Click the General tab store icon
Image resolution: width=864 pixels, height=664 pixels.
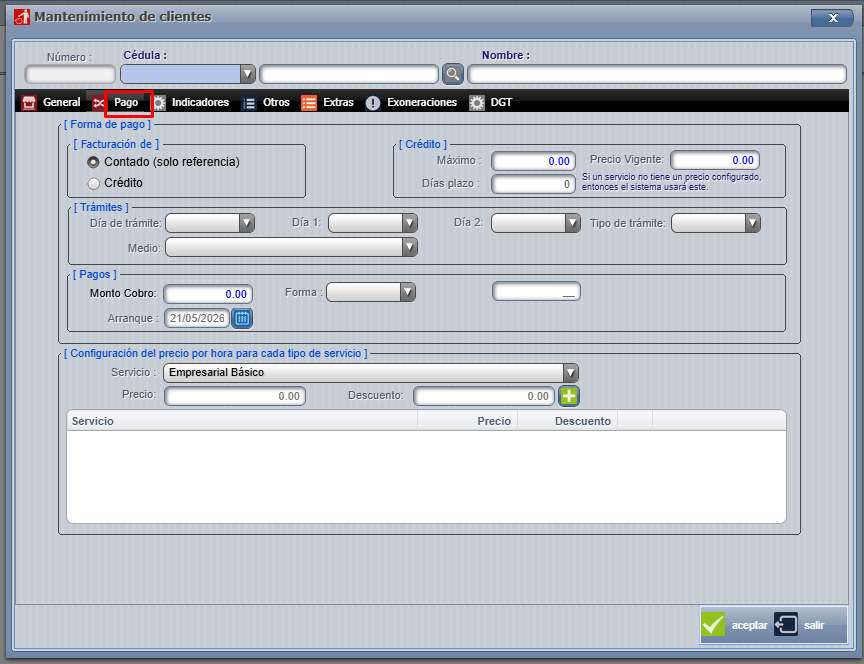coord(29,102)
